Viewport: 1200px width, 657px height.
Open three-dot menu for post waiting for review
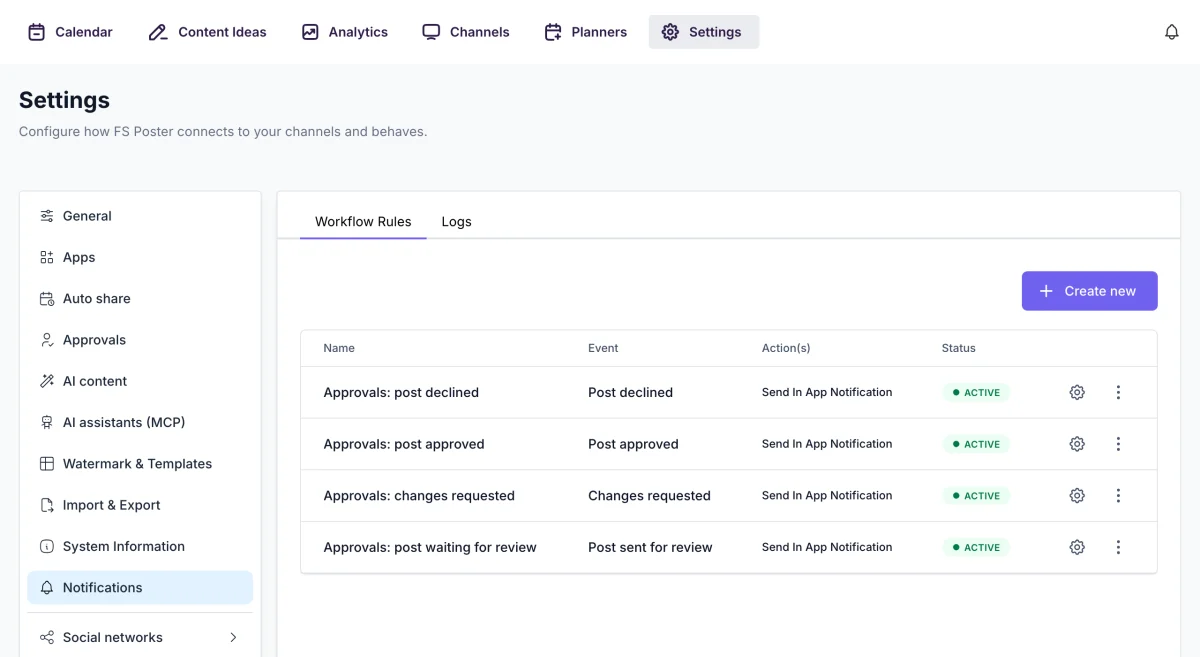1118,547
